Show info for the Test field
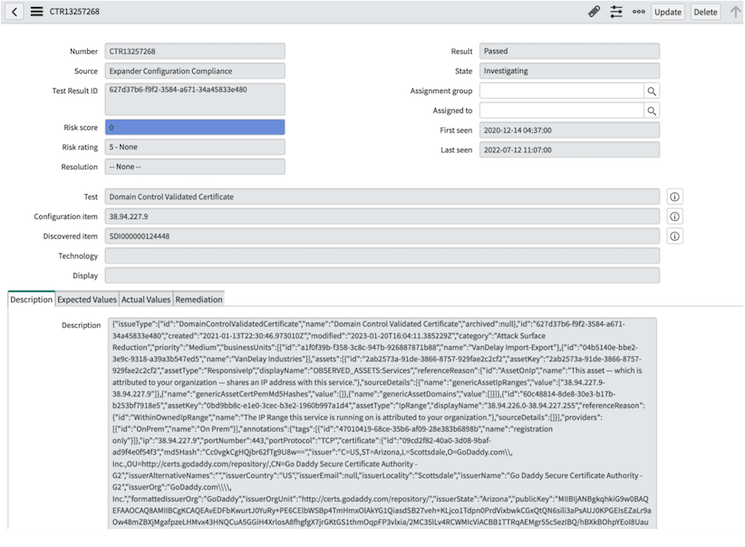Image resolution: width=745 pixels, height=547 pixels. (x=674, y=197)
